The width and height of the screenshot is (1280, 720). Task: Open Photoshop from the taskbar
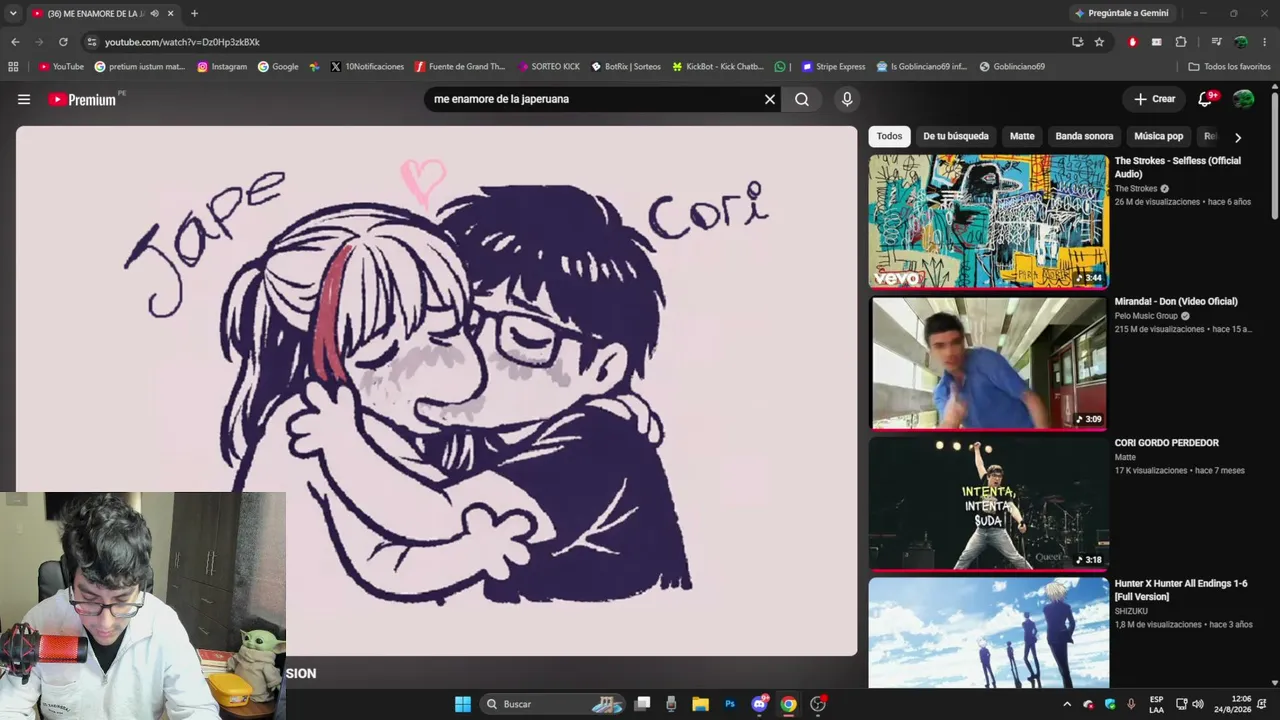pos(730,704)
